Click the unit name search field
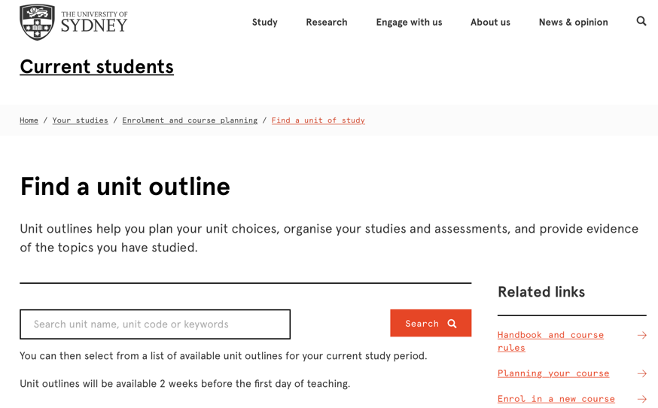Image resolution: width=658 pixels, height=408 pixels. click(x=155, y=324)
